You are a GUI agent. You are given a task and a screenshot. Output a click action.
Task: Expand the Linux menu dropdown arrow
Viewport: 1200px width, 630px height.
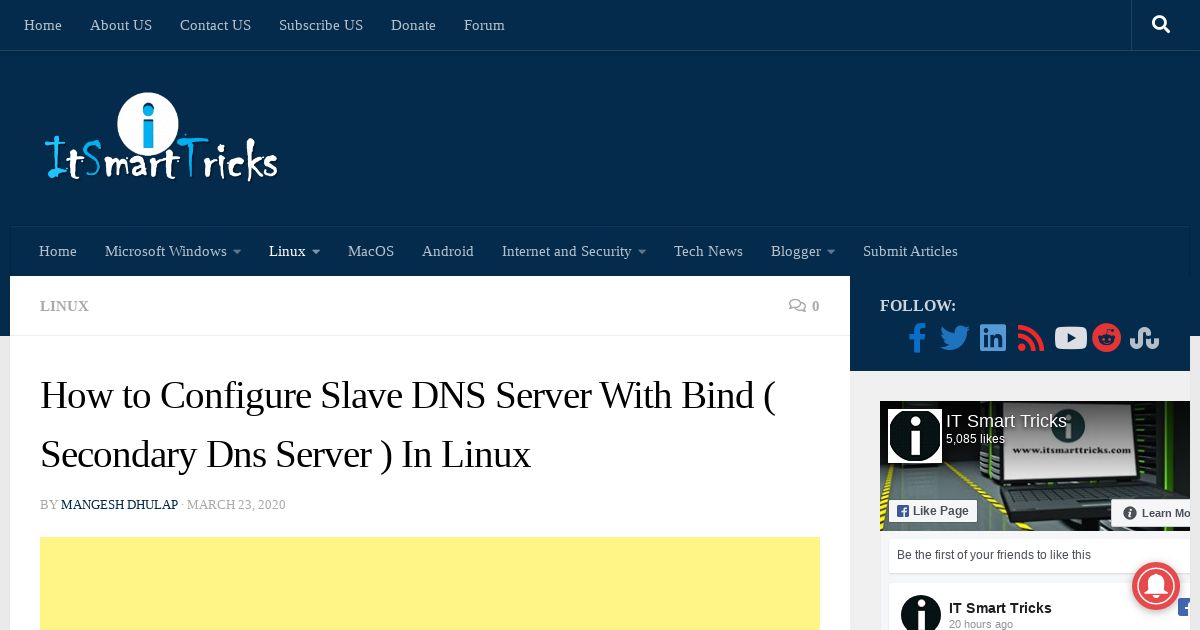[x=316, y=252]
